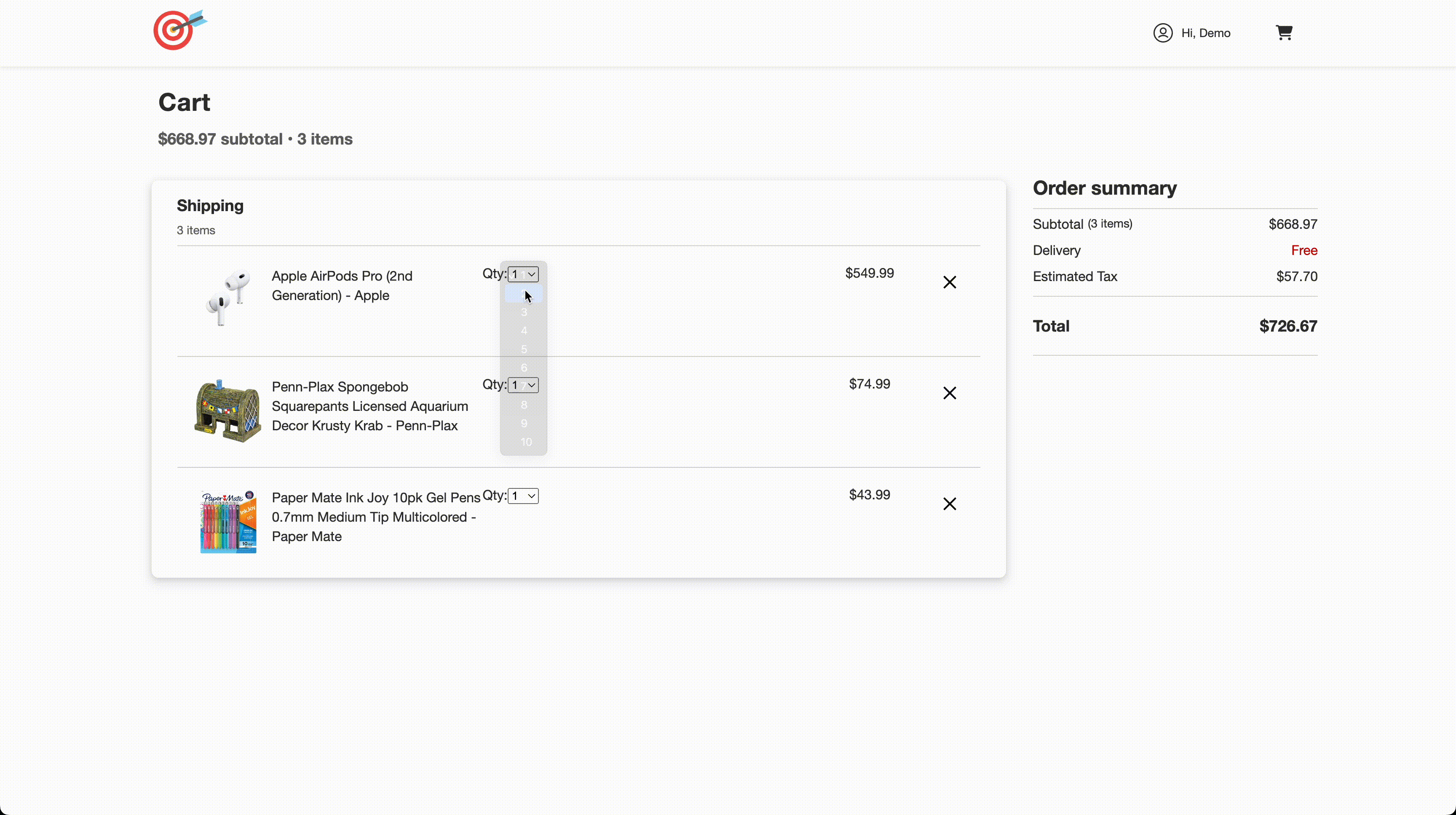The image size is (1456, 815).
Task: Remove Apple AirPods Pro from cart
Action: point(949,282)
